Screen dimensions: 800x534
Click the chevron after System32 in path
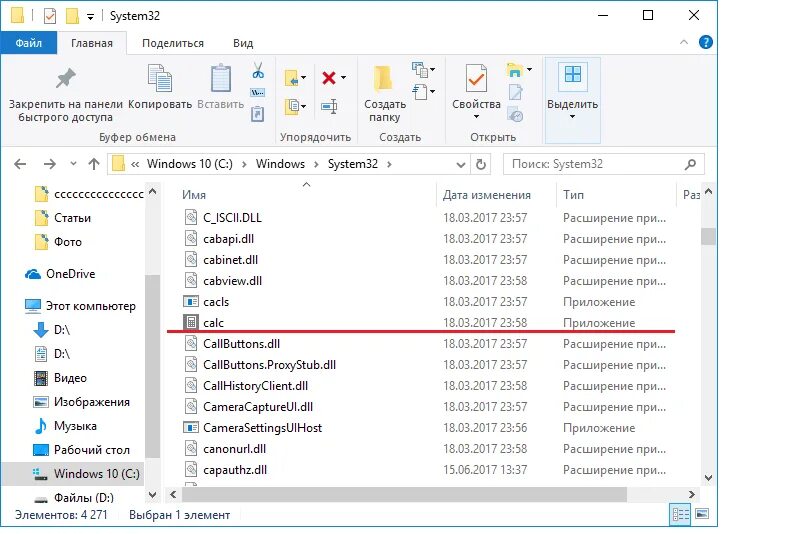[x=389, y=164]
